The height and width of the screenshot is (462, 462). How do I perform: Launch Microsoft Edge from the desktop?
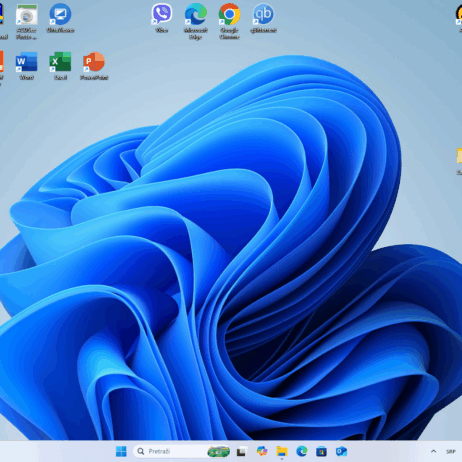coord(196,21)
